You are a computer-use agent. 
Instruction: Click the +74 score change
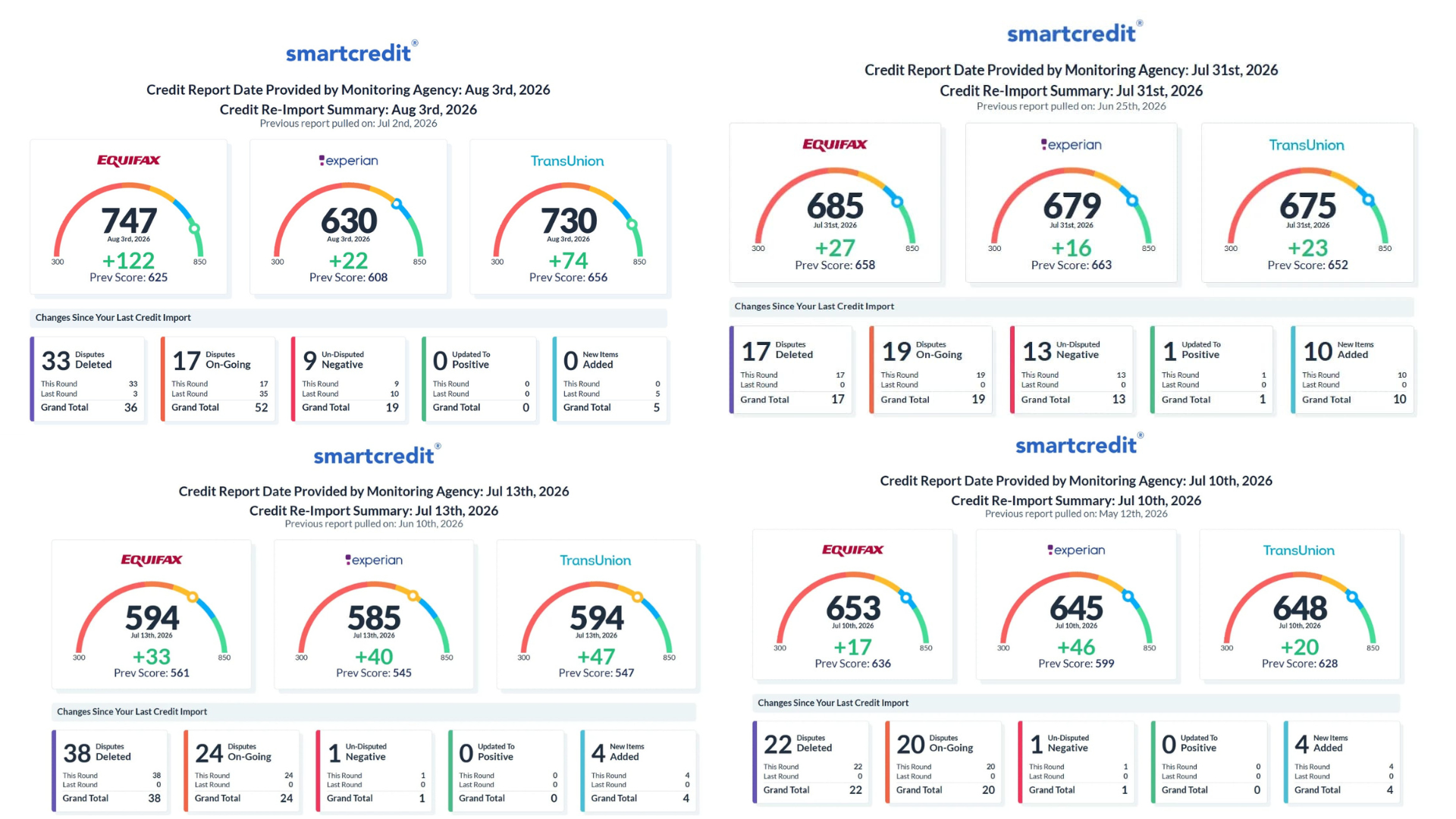pyautogui.click(x=569, y=261)
